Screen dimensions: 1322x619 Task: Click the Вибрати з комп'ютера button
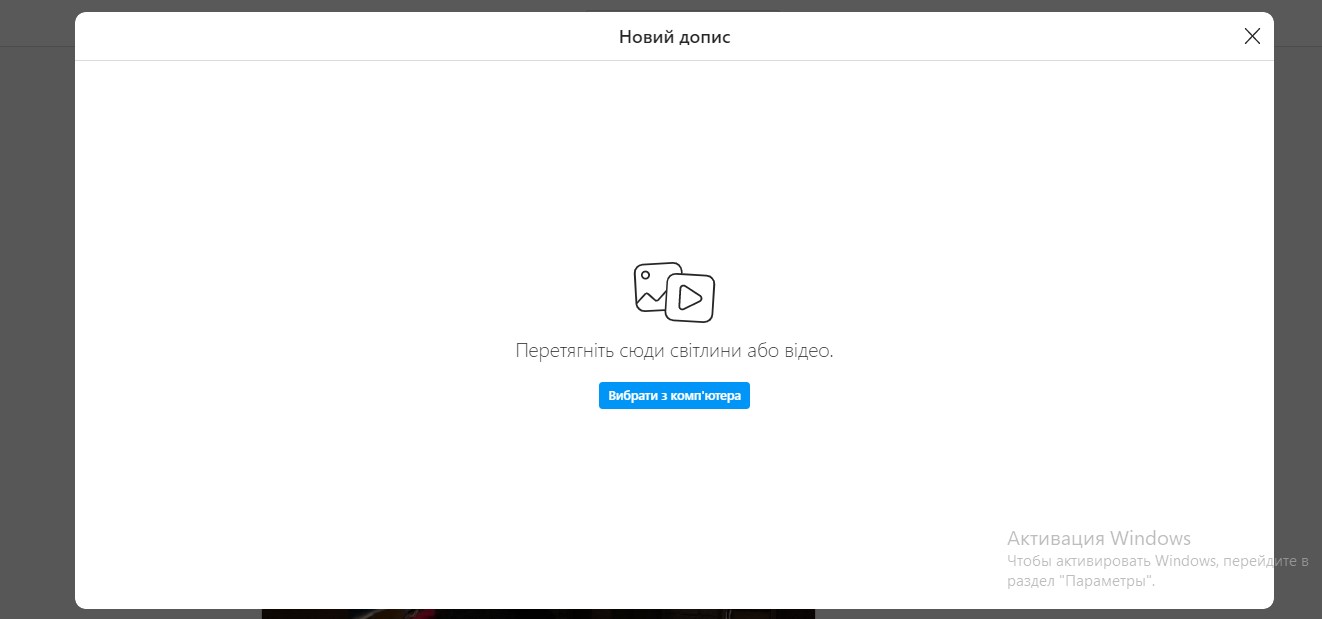tap(674, 396)
